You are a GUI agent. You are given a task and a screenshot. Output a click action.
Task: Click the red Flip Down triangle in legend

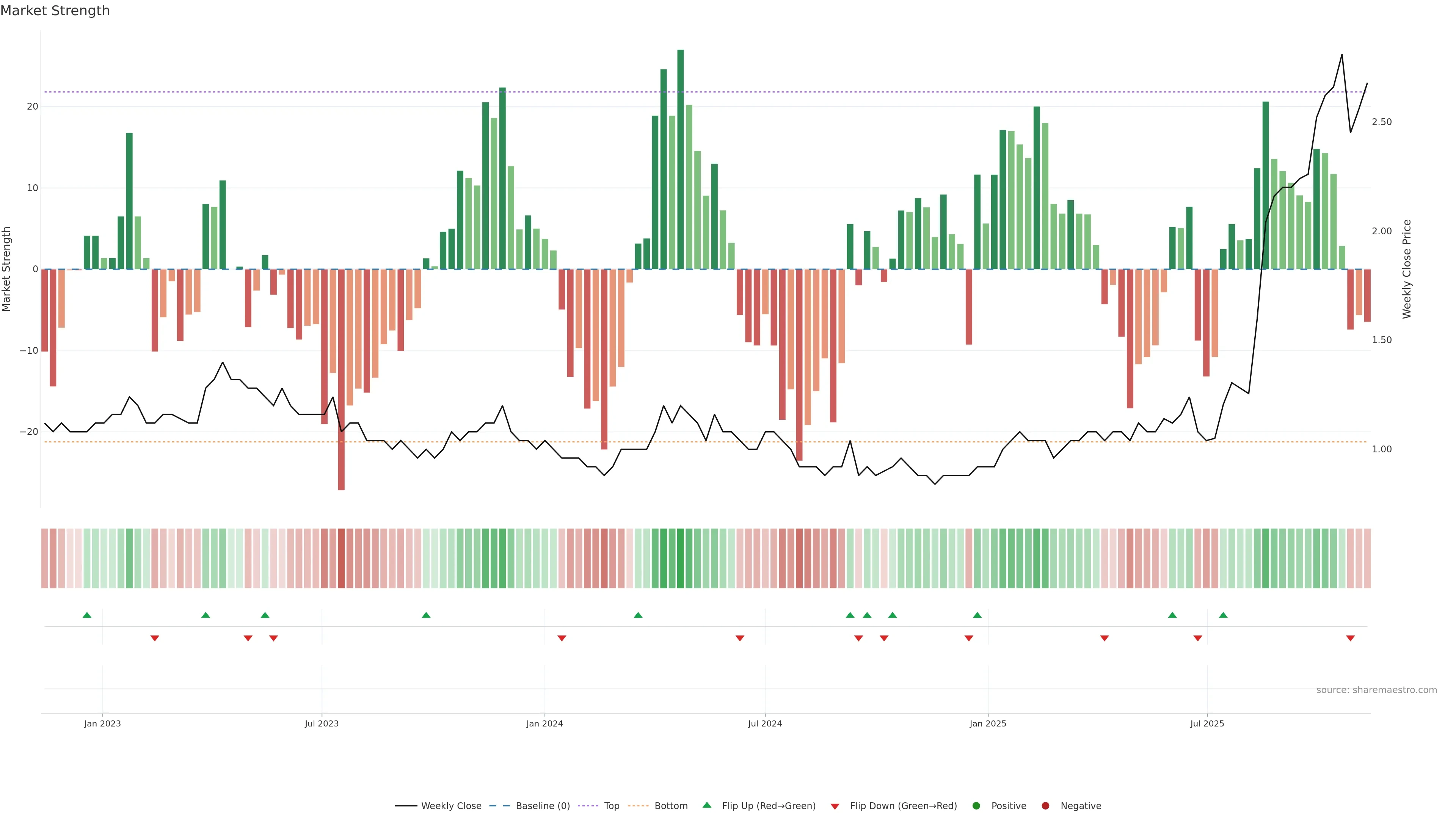[x=835, y=806]
